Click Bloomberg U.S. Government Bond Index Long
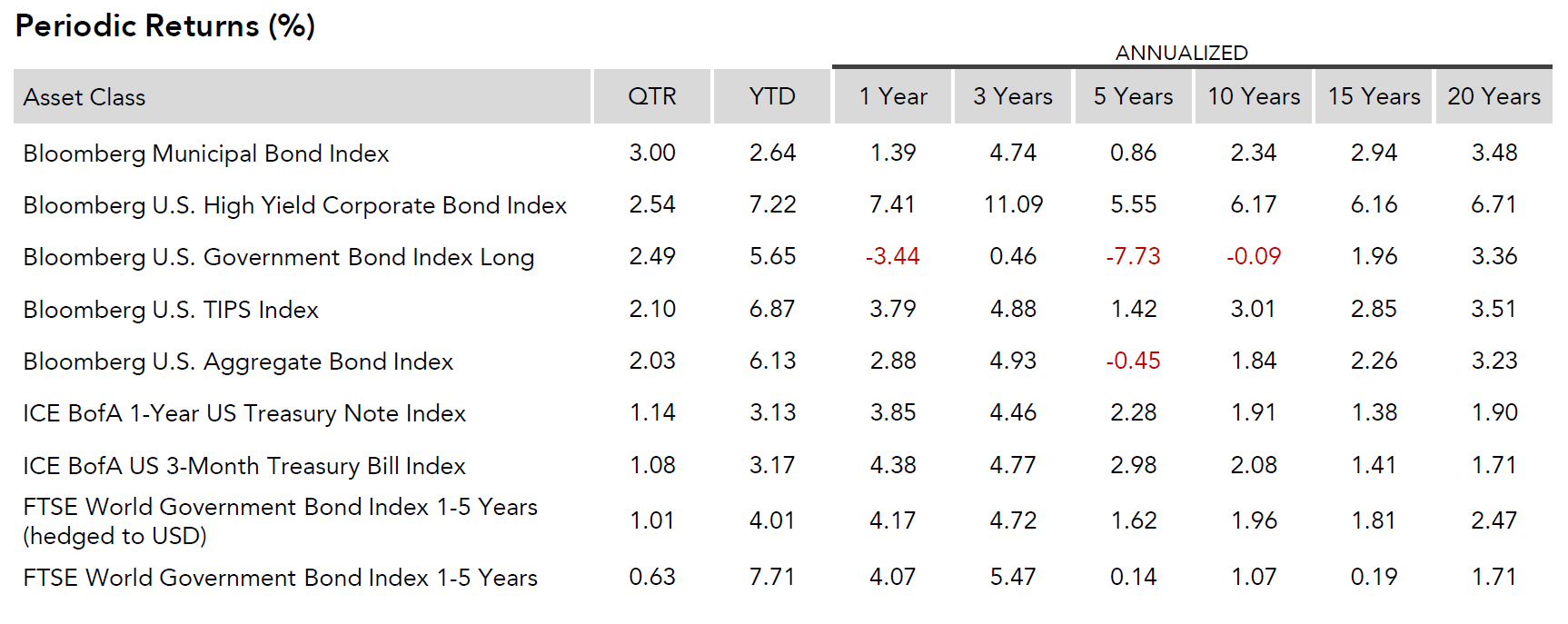1568x624 pixels. (x=278, y=257)
